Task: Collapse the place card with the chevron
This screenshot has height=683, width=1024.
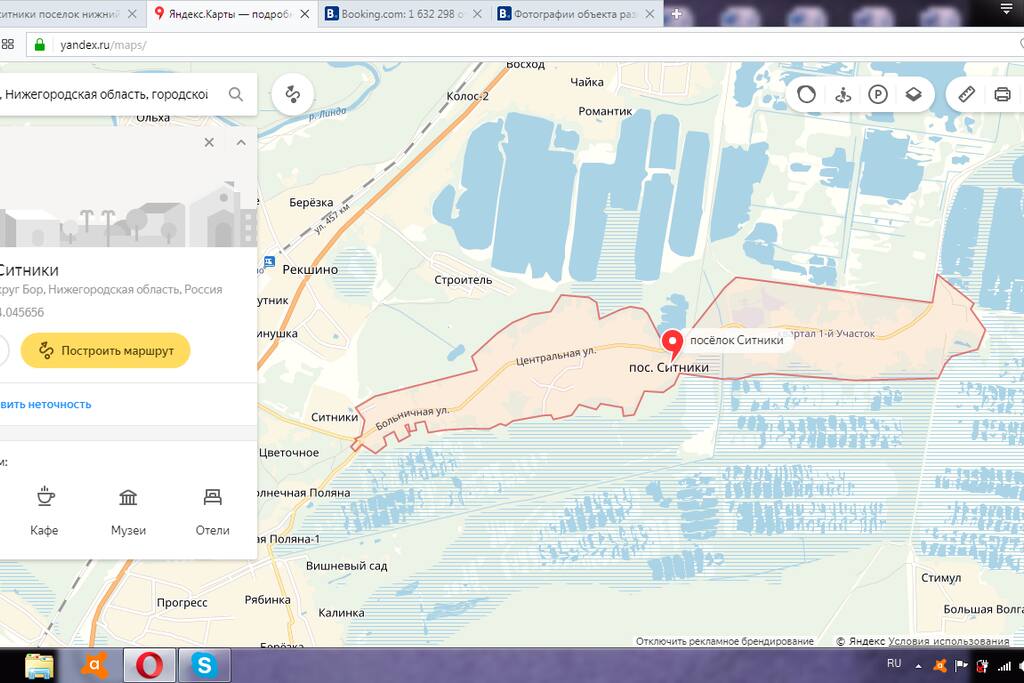Action: 241,142
